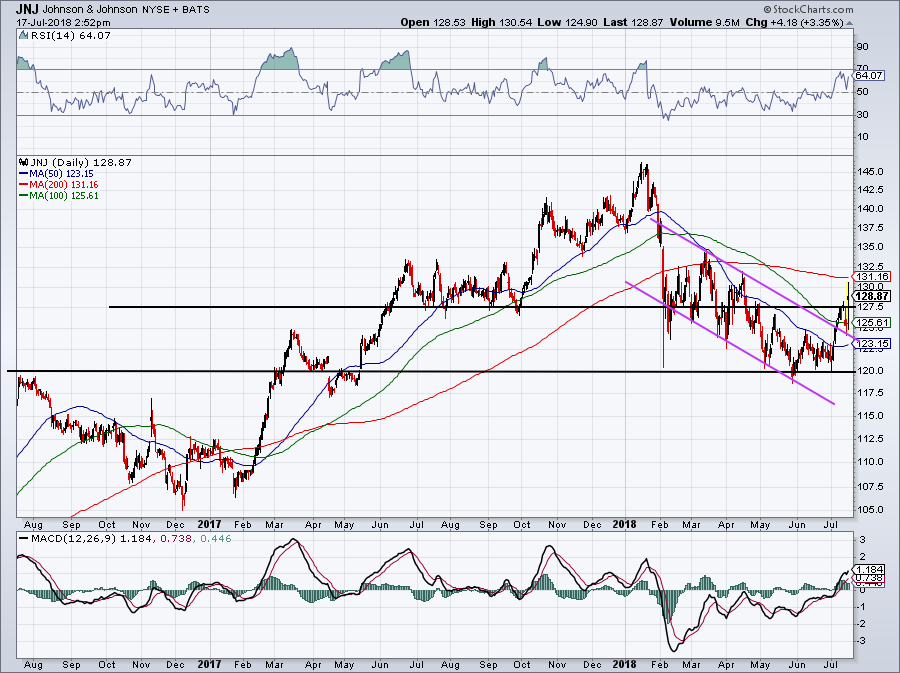Click the 2017 label under the price chart
This screenshot has height=673, width=900.
point(209,524)
